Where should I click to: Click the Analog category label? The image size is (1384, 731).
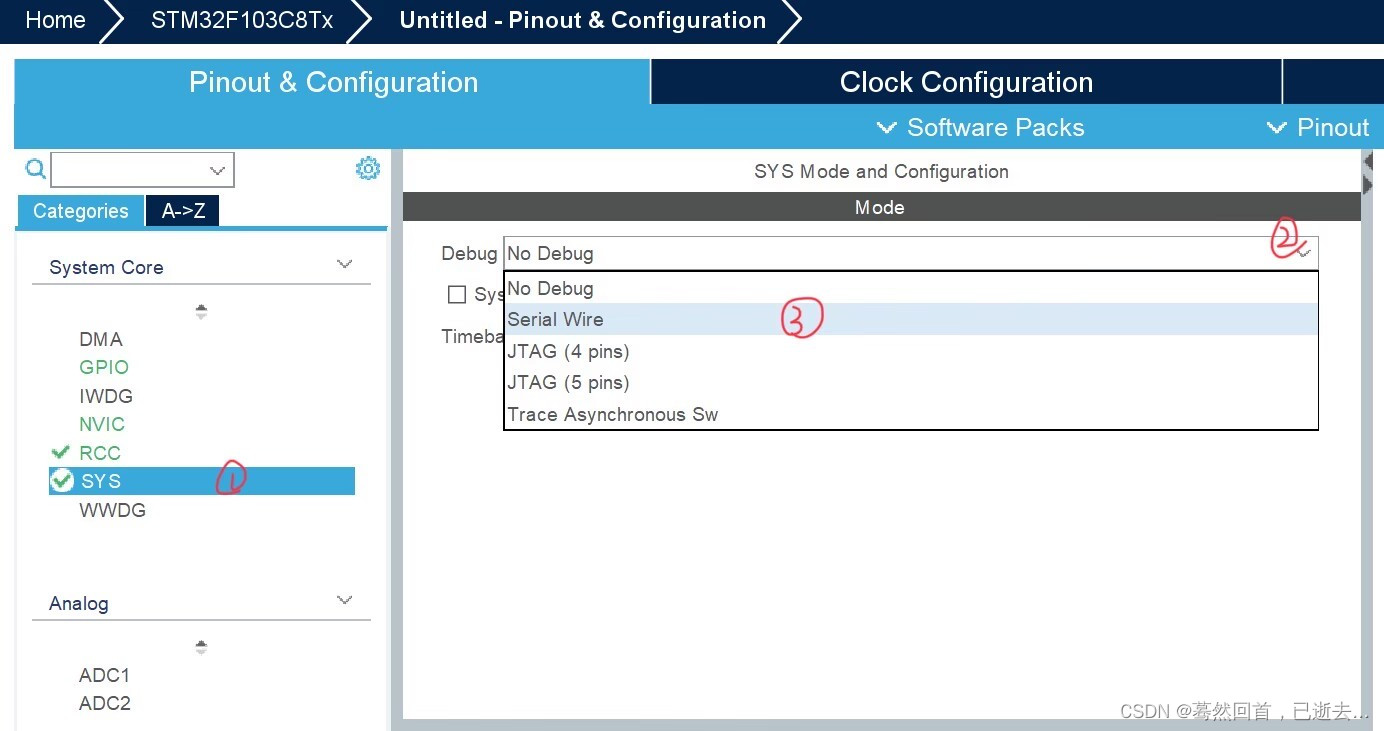tap(79, 603)
